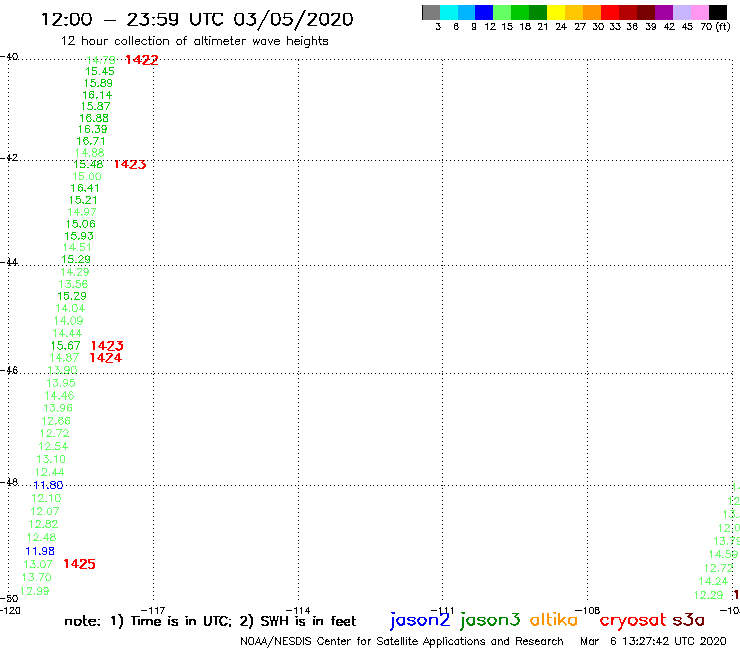This screenshot has width=740, height=650.
Task: Click the blue wave height value 11.80
Action: (48, 485)
